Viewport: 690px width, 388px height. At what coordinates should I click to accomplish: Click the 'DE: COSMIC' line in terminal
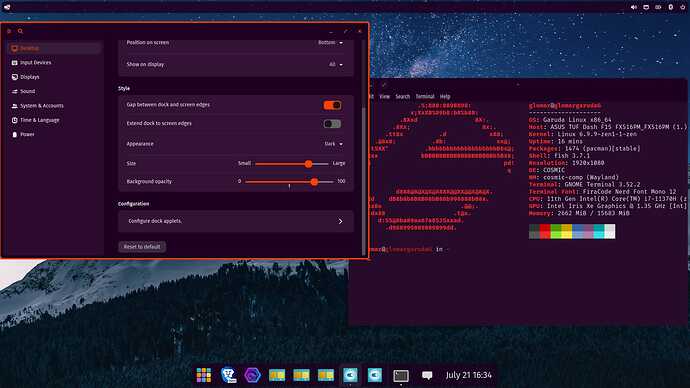click(x=547, y=170)
